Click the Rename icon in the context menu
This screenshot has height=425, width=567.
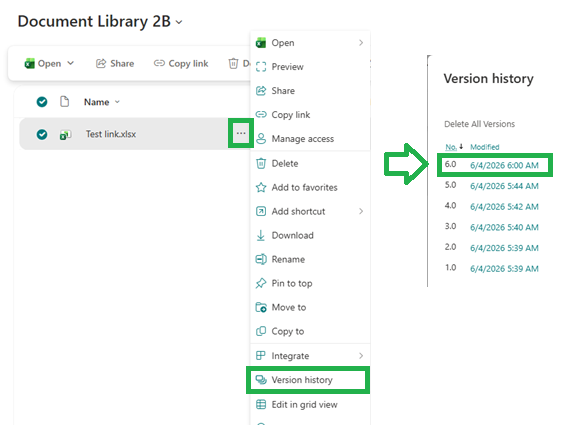click(261, 259)
